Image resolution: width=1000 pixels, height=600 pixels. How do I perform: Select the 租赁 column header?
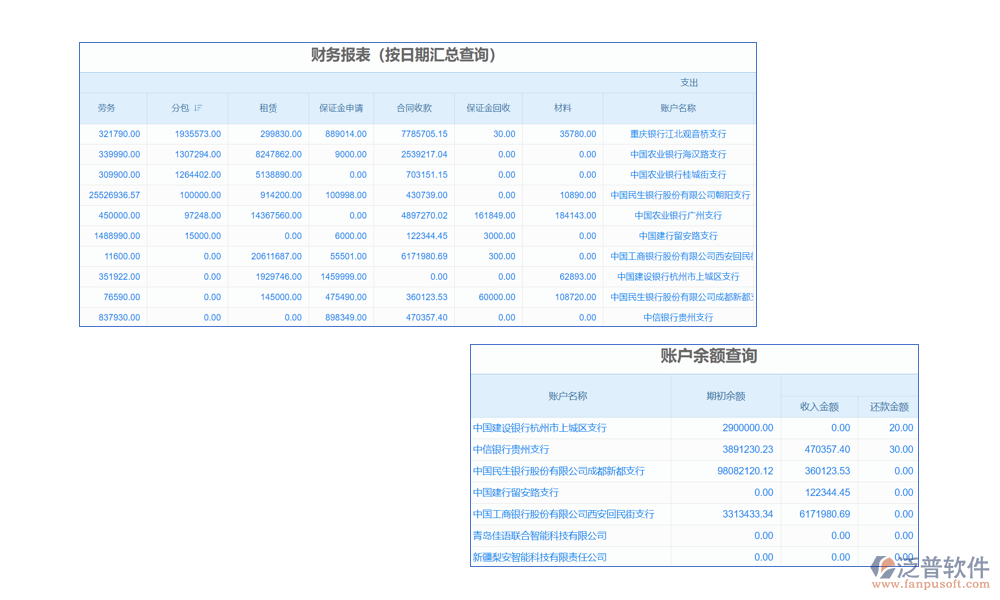(x=268, y=108)
